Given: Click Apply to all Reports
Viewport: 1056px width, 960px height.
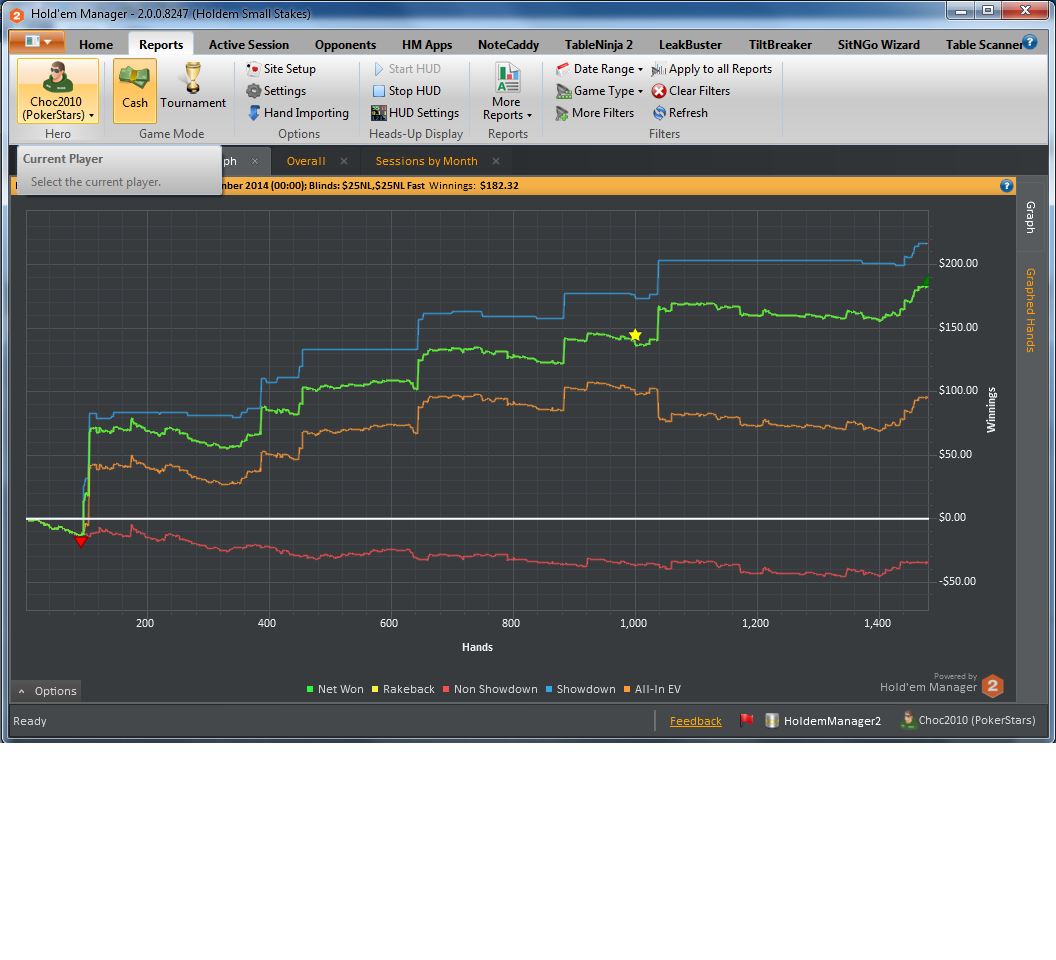Looking at the screenshot, I should [x=712, y=69].
